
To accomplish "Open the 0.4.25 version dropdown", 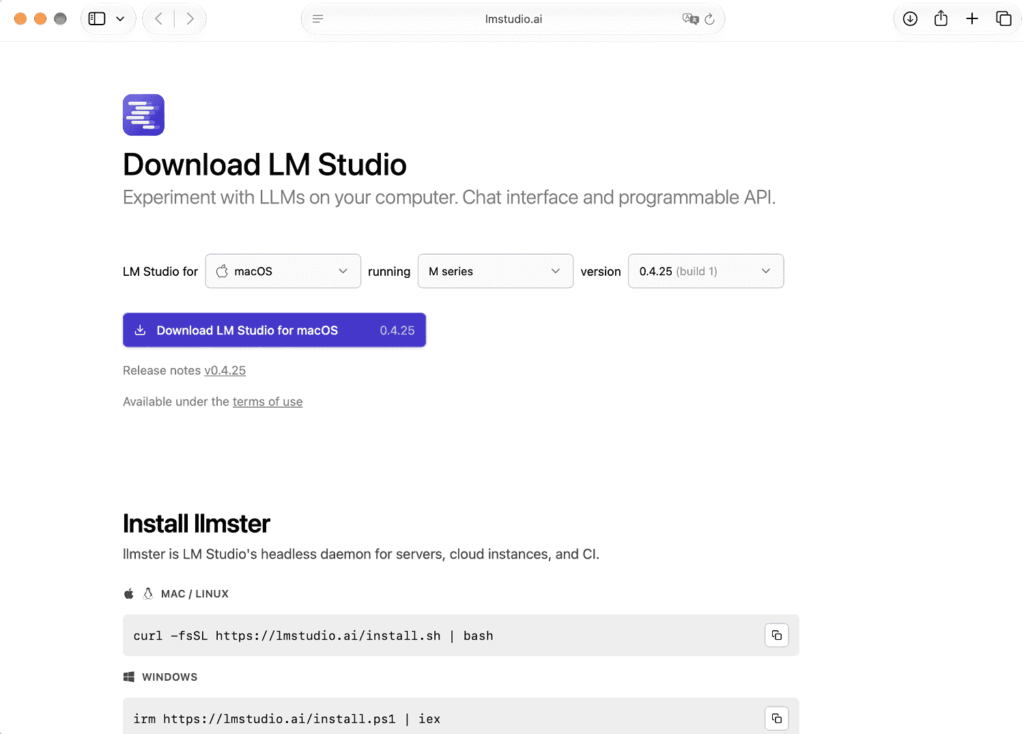I will (x=705, y=271).
